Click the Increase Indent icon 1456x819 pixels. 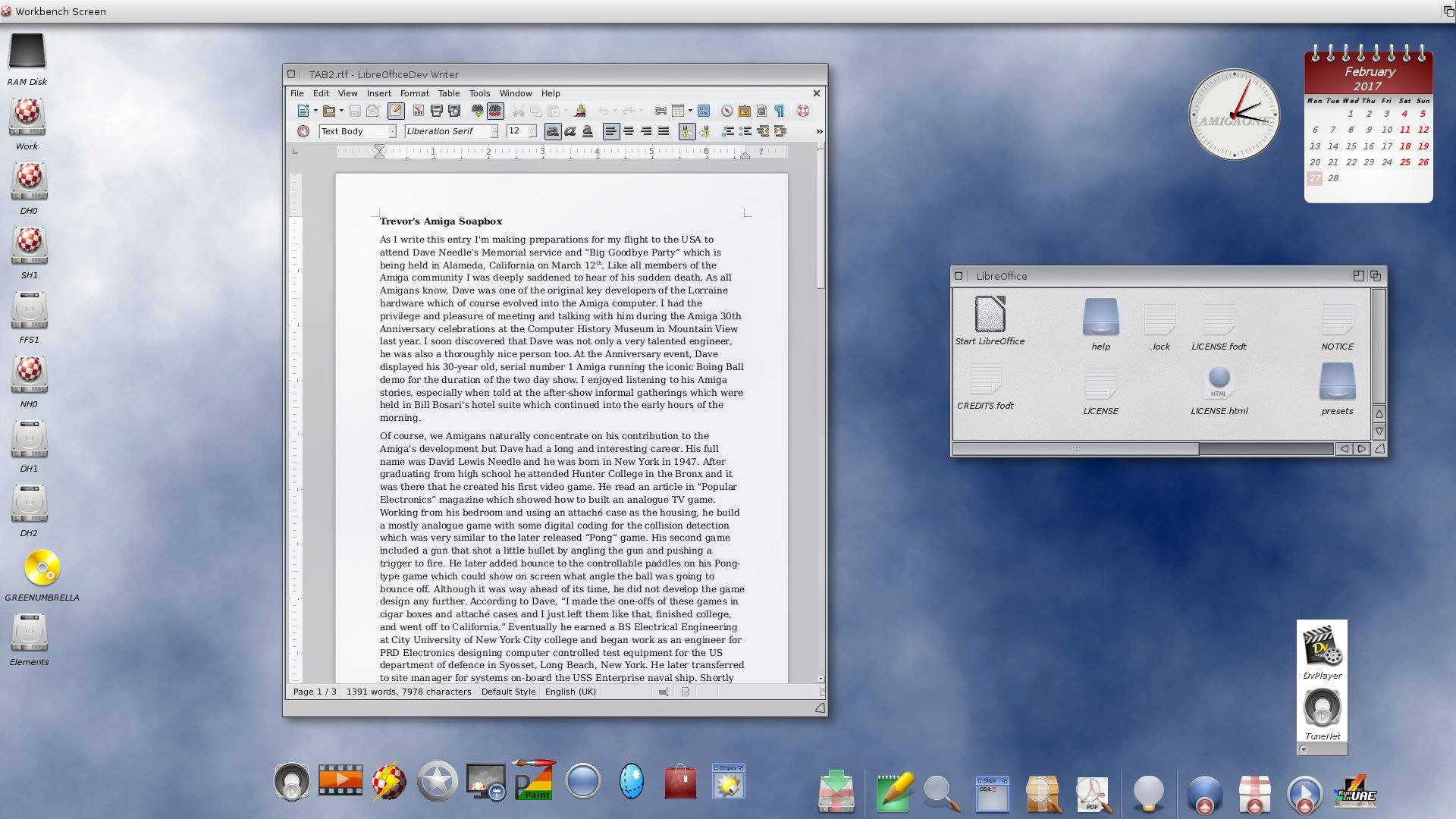click(x=780, y=131)
